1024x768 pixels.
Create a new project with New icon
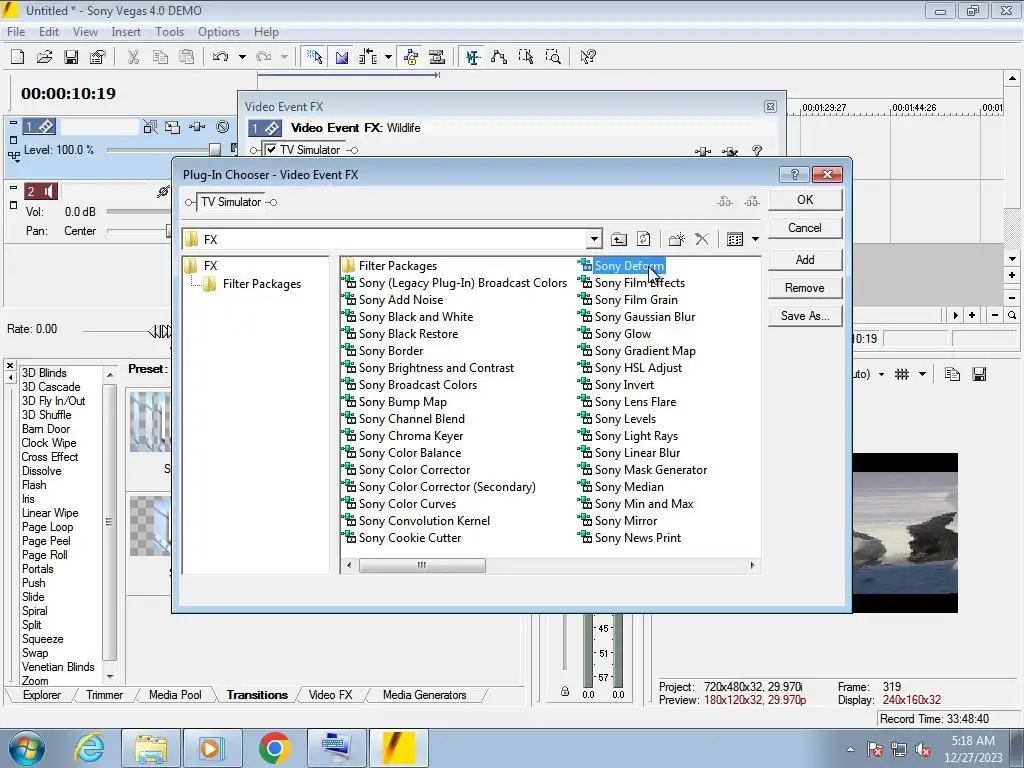(x=18, y=57)
